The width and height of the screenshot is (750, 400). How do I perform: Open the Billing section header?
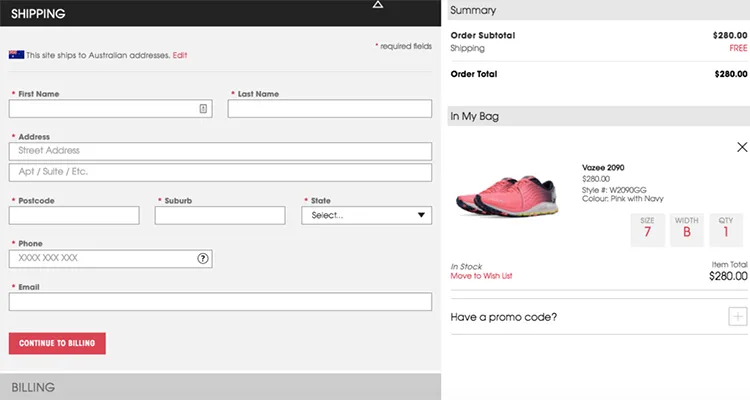click(220, 387)
